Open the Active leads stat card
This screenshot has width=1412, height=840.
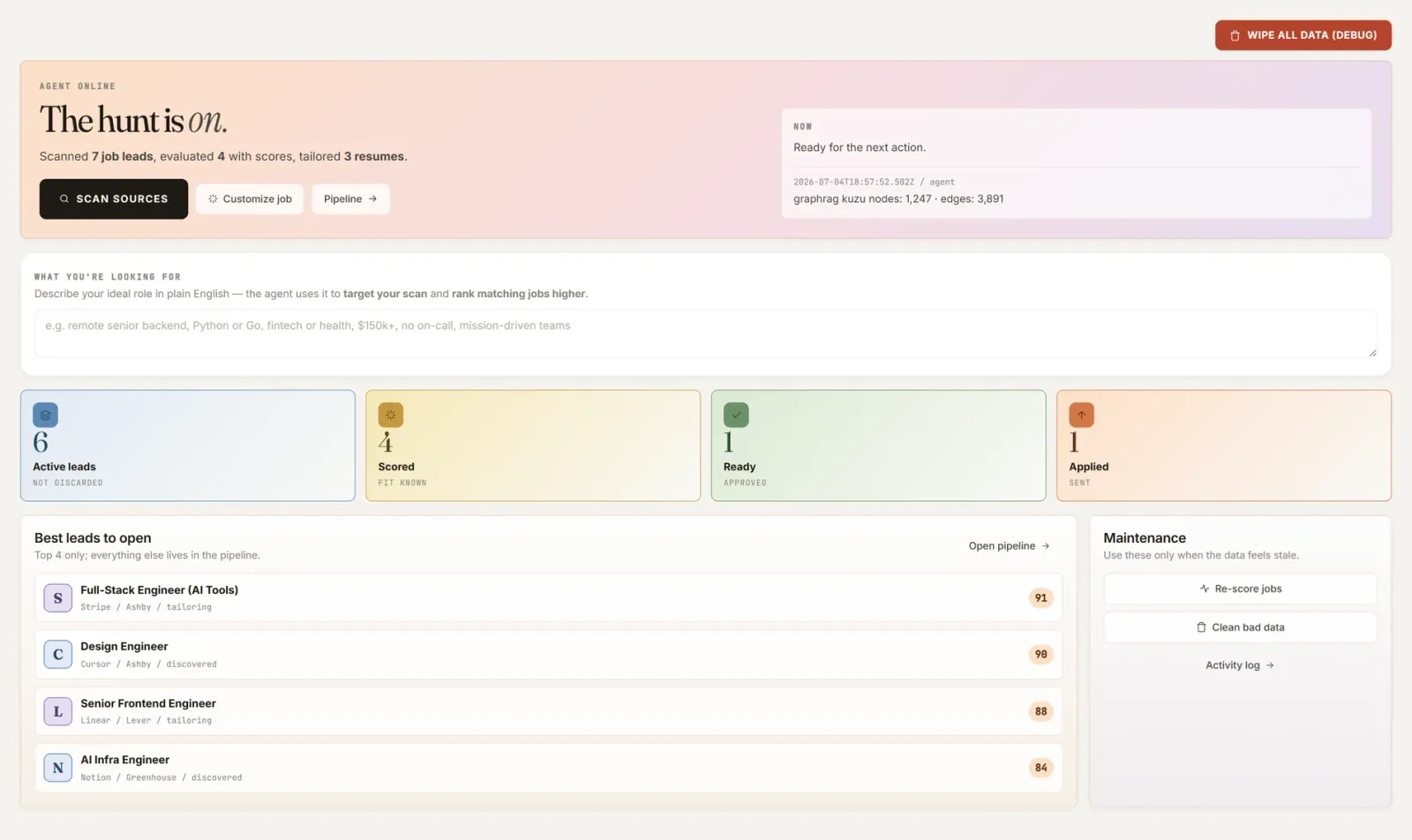188,446
